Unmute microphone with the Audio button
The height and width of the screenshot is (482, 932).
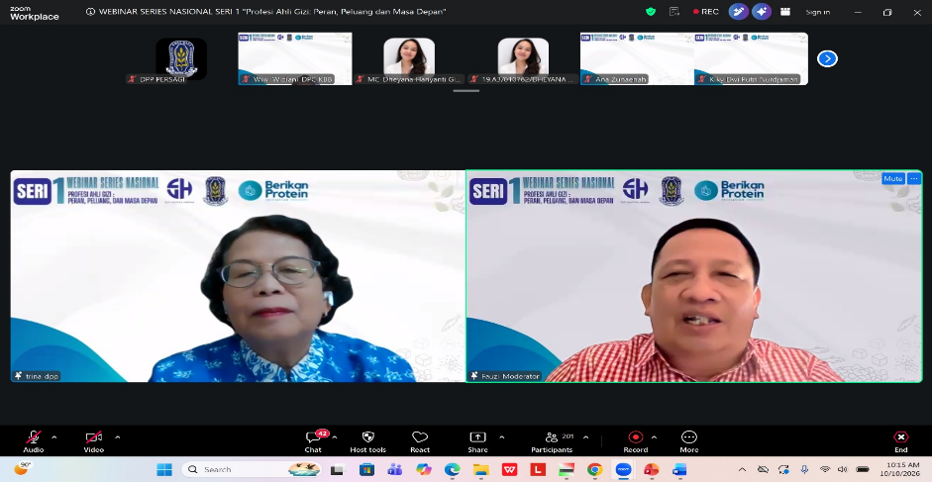33,442
